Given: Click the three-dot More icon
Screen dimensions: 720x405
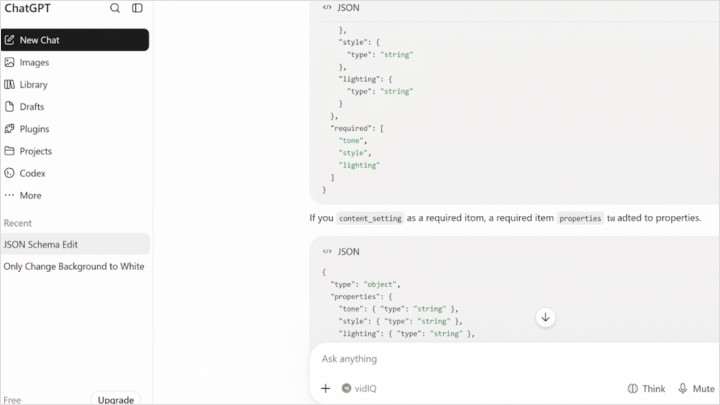Looking at the screenshot, I should [10, 195].
